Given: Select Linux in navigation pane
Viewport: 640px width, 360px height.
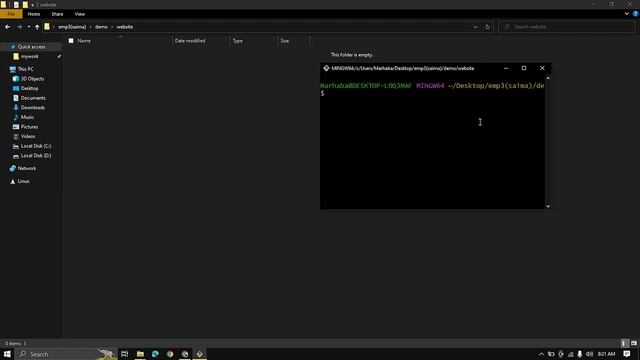Looking at the screenshot, I should [23, 181].
